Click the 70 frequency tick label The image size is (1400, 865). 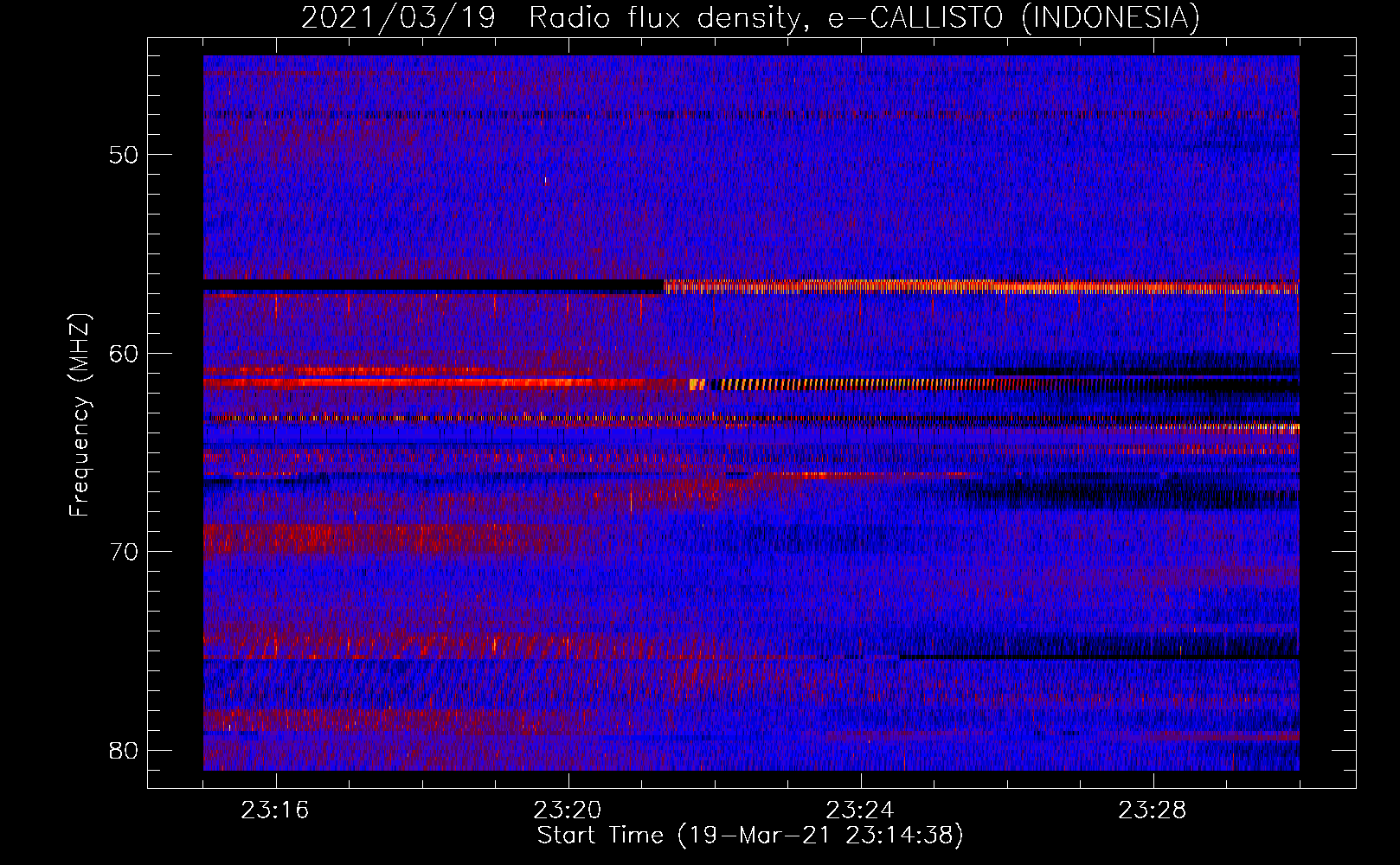[124, 552]
